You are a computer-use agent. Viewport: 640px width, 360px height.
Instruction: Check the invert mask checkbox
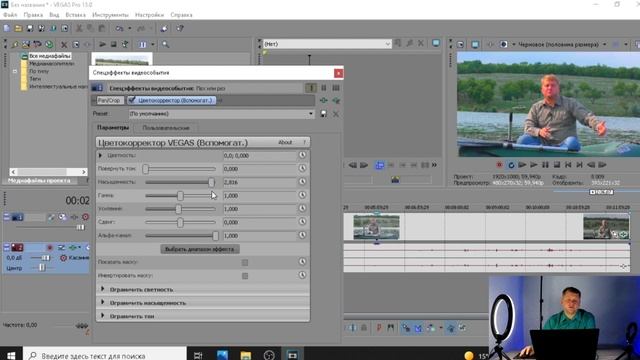244,276
